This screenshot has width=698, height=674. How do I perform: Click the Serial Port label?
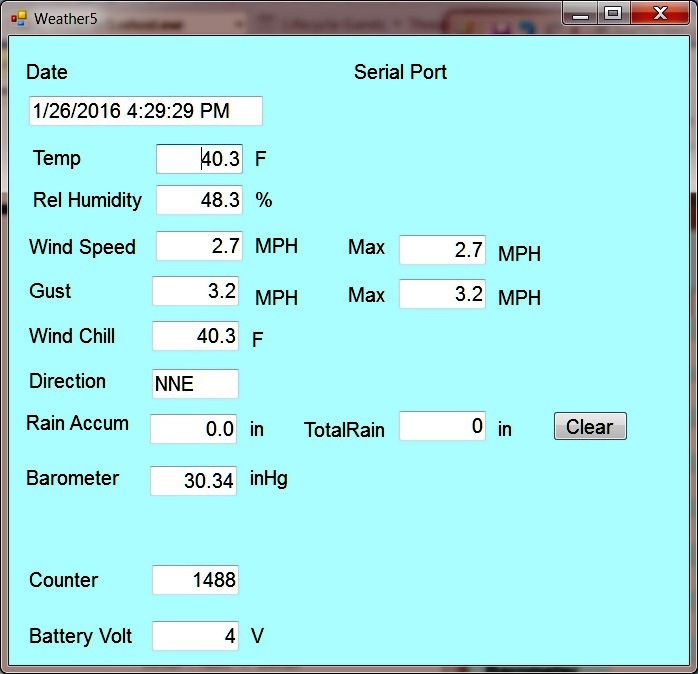coord(400,72)
